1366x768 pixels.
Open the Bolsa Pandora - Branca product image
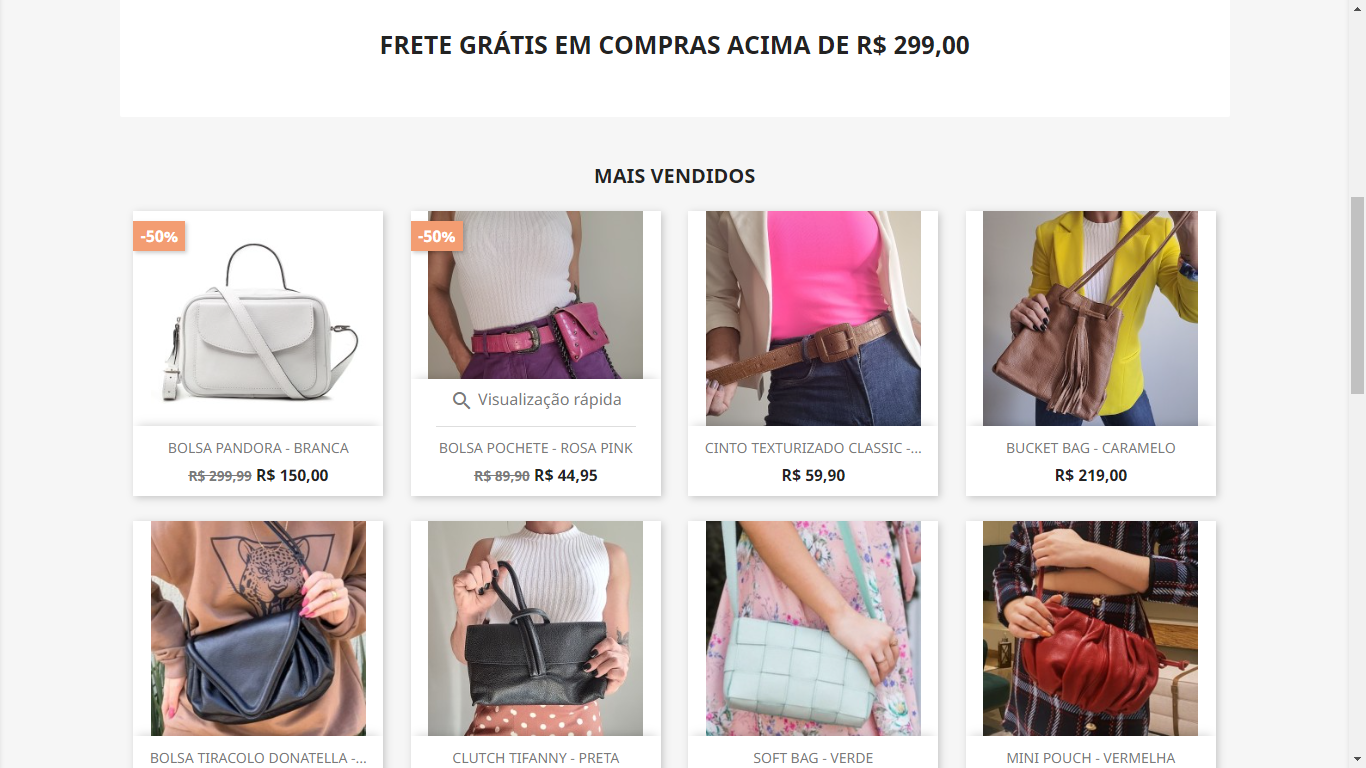pyautogui.click(x=258, y=318)
